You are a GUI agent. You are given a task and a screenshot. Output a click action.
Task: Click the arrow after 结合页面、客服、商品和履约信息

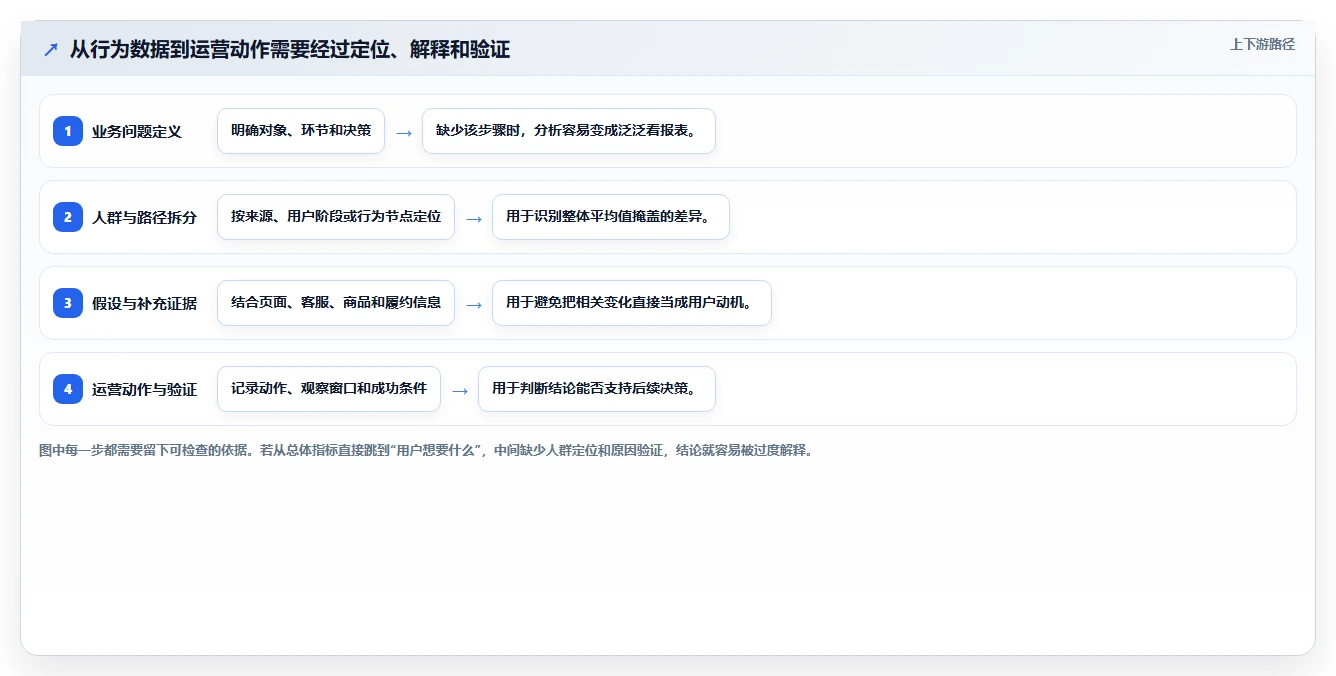pos(474,304)
